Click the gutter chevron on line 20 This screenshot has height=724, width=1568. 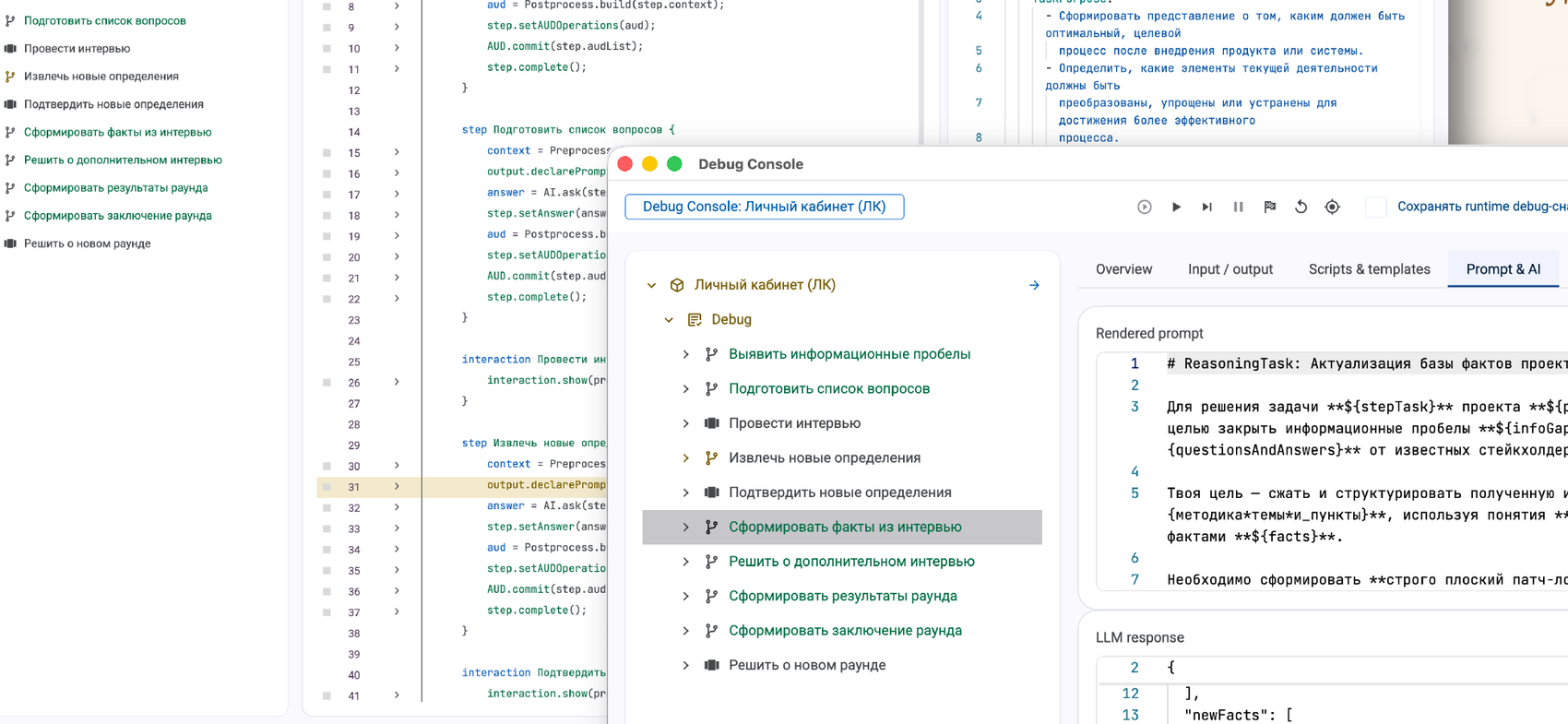click(x=397, y=256)
